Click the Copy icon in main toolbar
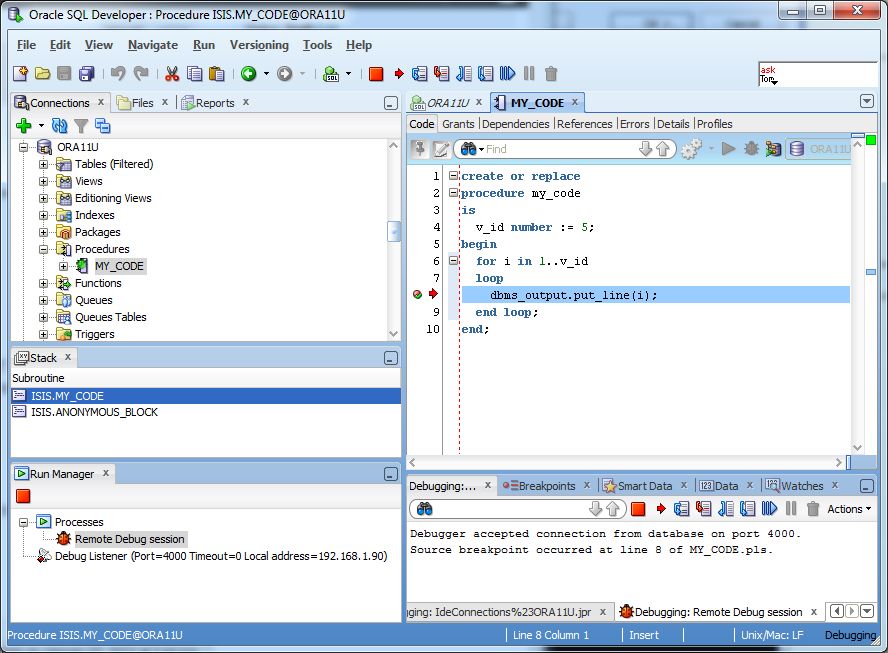 coord(194,74)
